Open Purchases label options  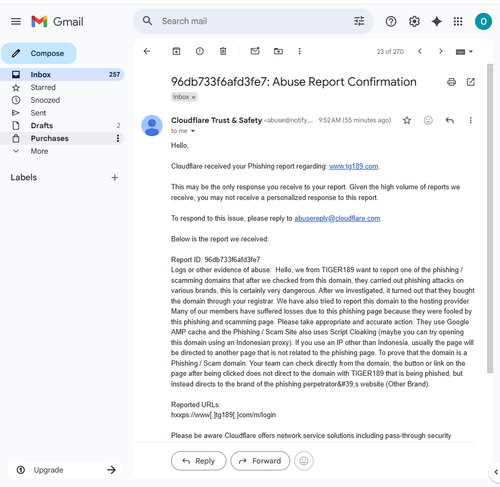coord(118,138)
